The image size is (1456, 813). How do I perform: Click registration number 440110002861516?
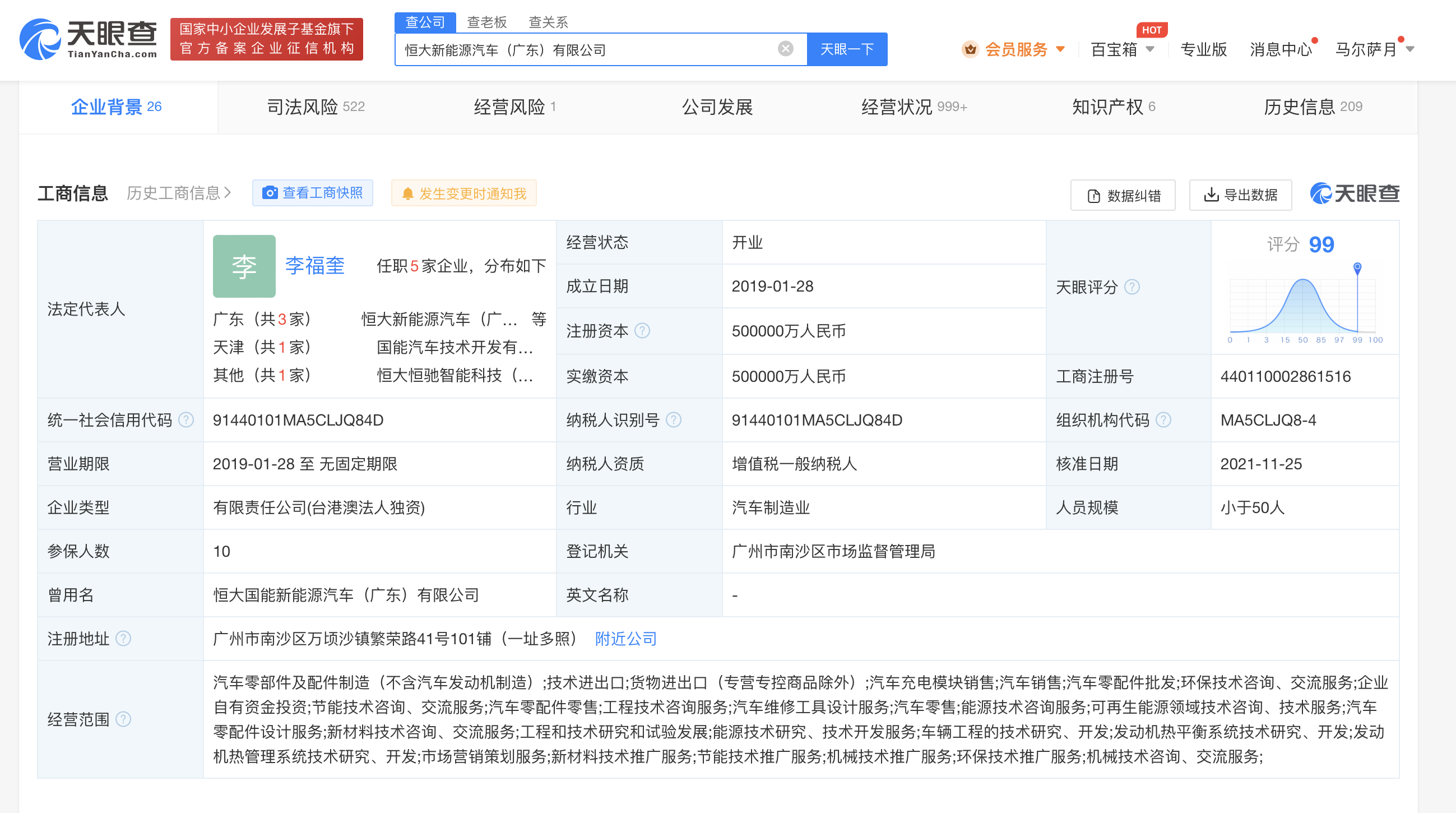point(1285,377)
